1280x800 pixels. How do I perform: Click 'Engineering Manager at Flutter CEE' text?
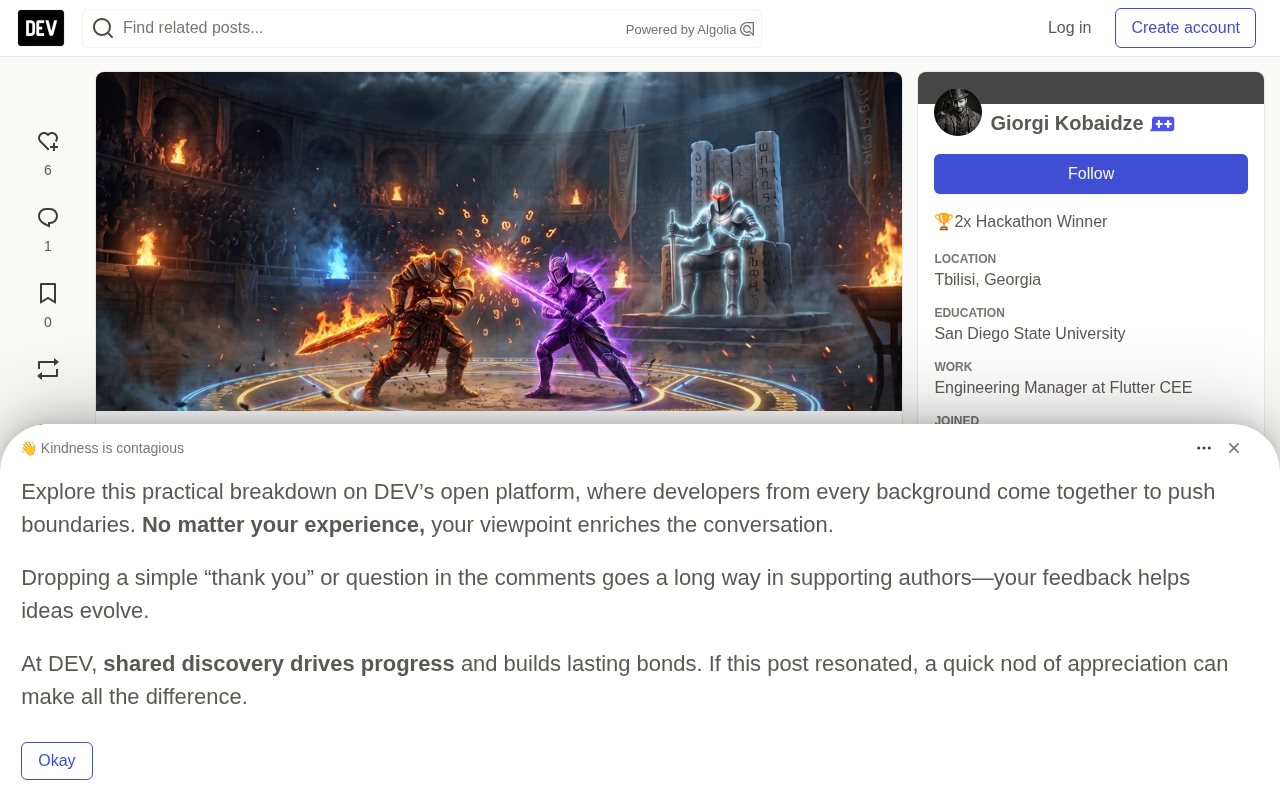(x=1063, y=388)
